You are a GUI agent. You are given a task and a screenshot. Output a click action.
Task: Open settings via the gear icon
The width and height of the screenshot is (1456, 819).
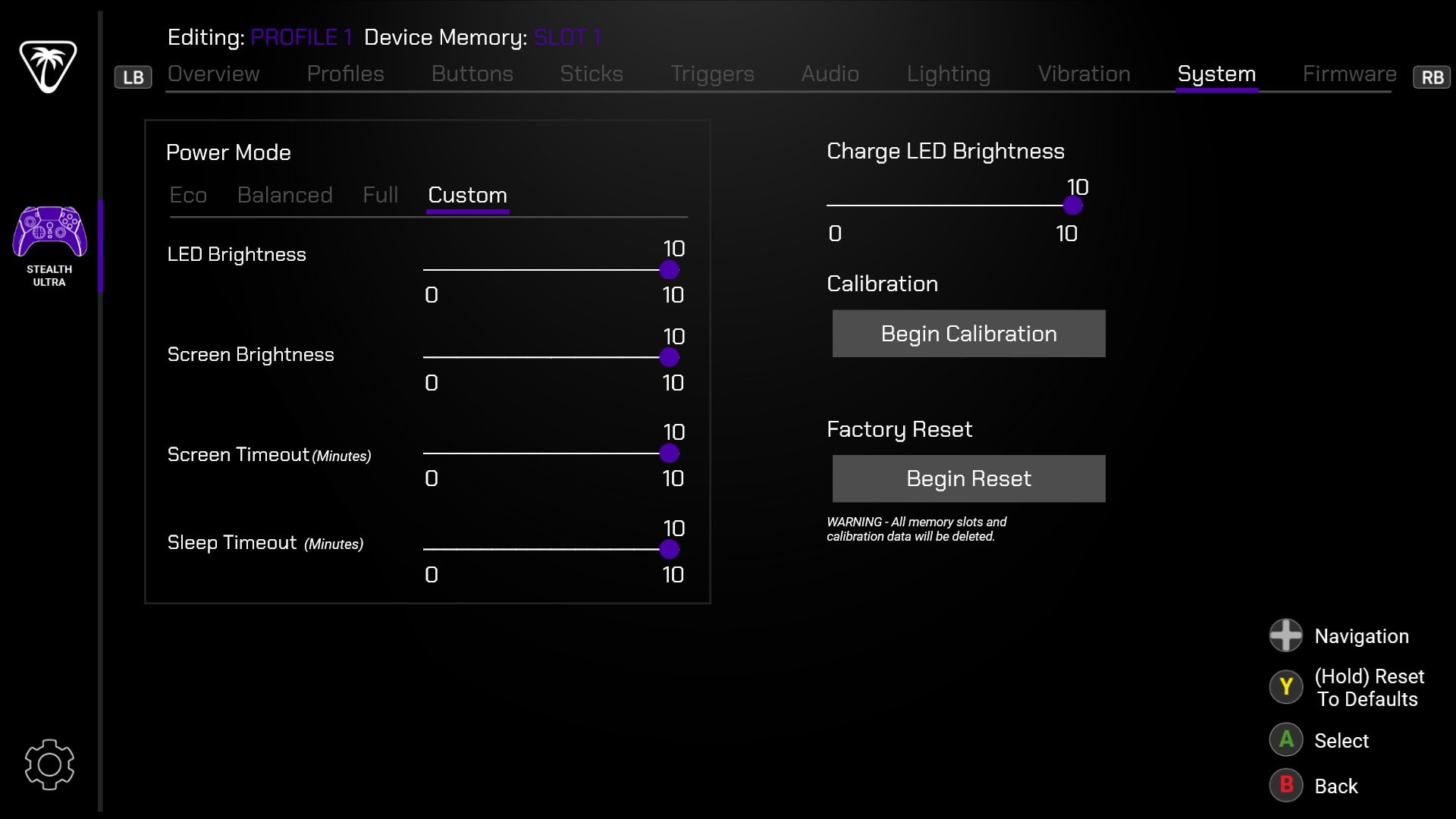pyautogui.click(x=49, y=764)
